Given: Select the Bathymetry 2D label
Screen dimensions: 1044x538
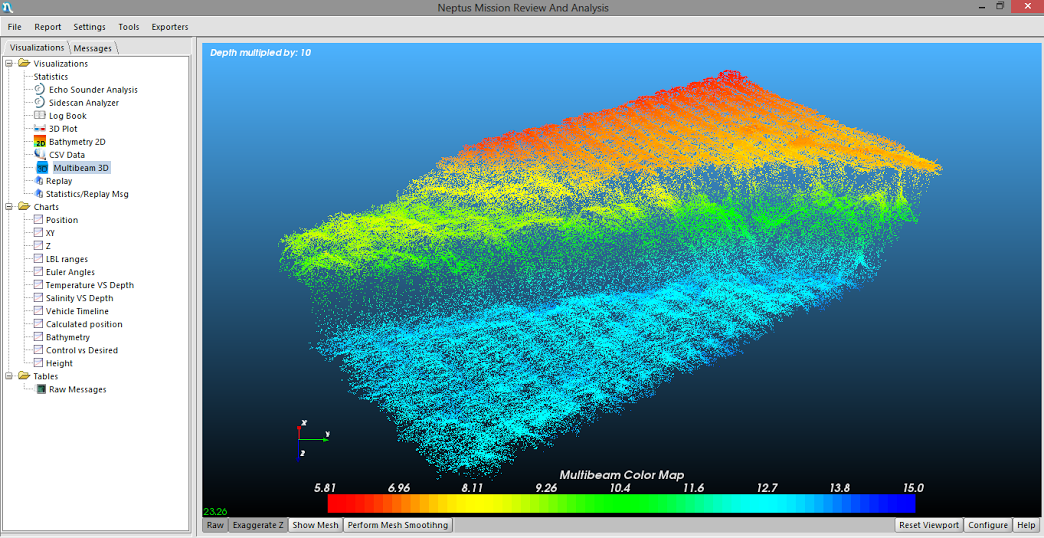Looking at the screenshot, I should coord(77,142).
